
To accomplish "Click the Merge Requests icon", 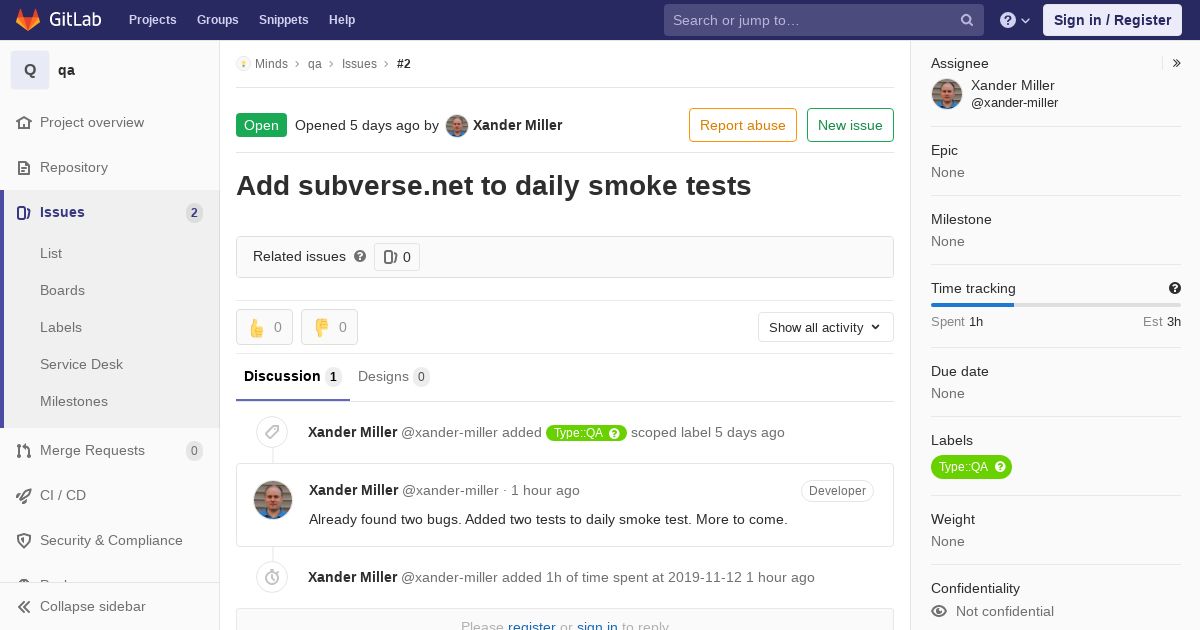I will coord(24,450).
